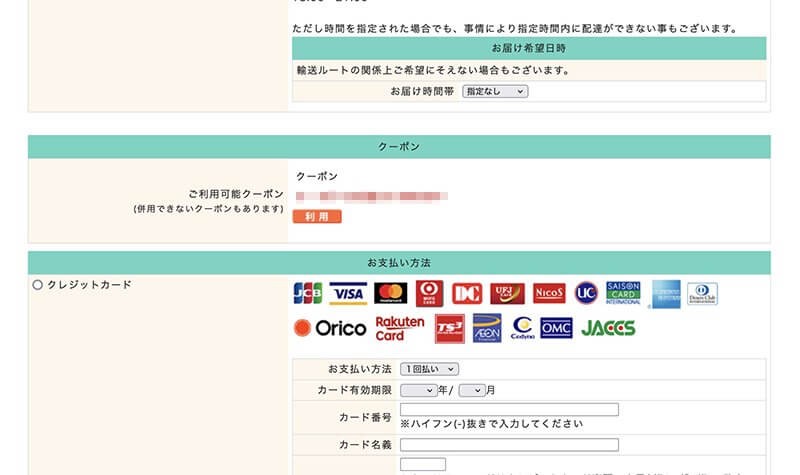Click the ハイフン(-)抜きで入力してください note

tap(491, 424)
